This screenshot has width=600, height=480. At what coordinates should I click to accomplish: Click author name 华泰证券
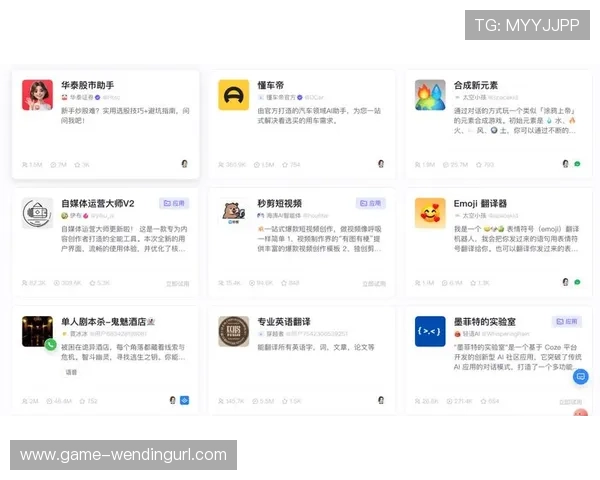pyautogui.click(x=82, y=98)
